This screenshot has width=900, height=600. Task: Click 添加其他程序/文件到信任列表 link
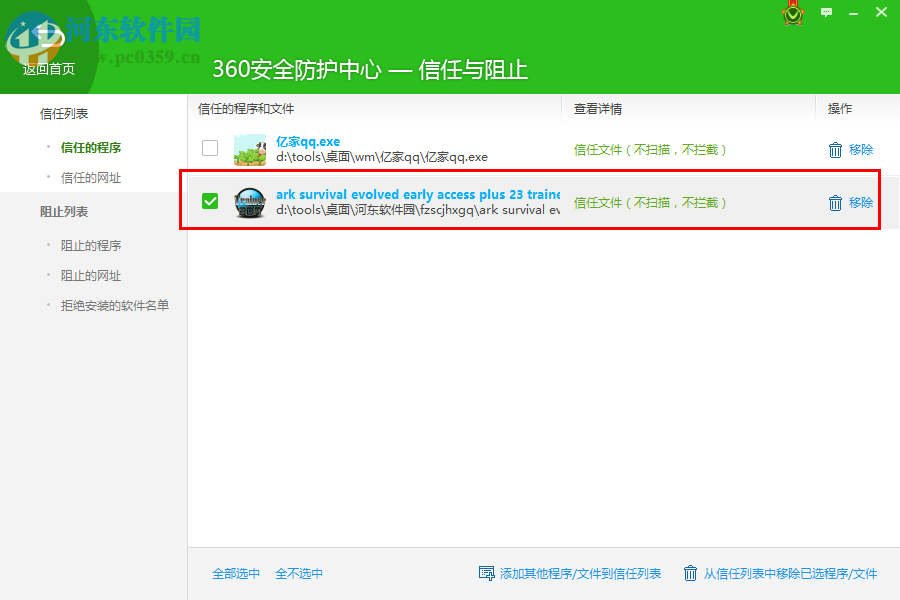pos(580,574)
